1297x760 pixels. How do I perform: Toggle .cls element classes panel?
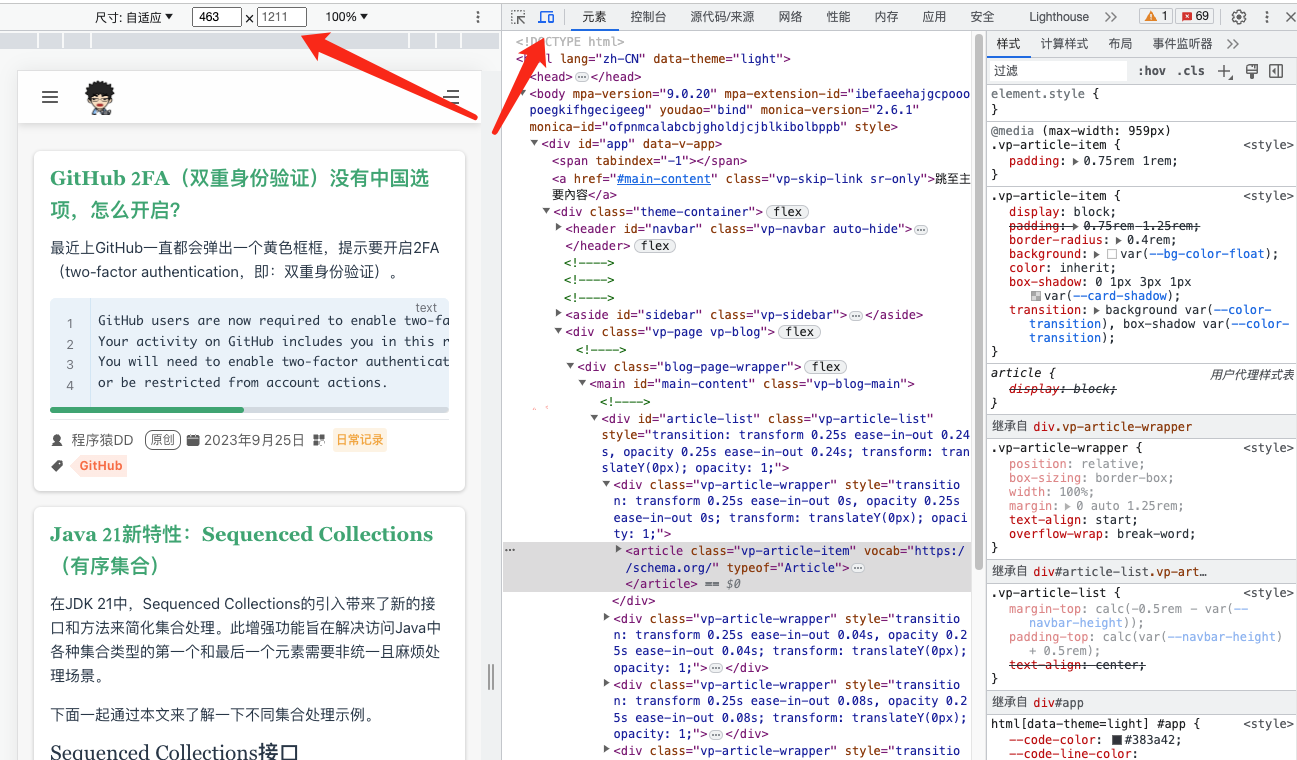(1191, 71)
